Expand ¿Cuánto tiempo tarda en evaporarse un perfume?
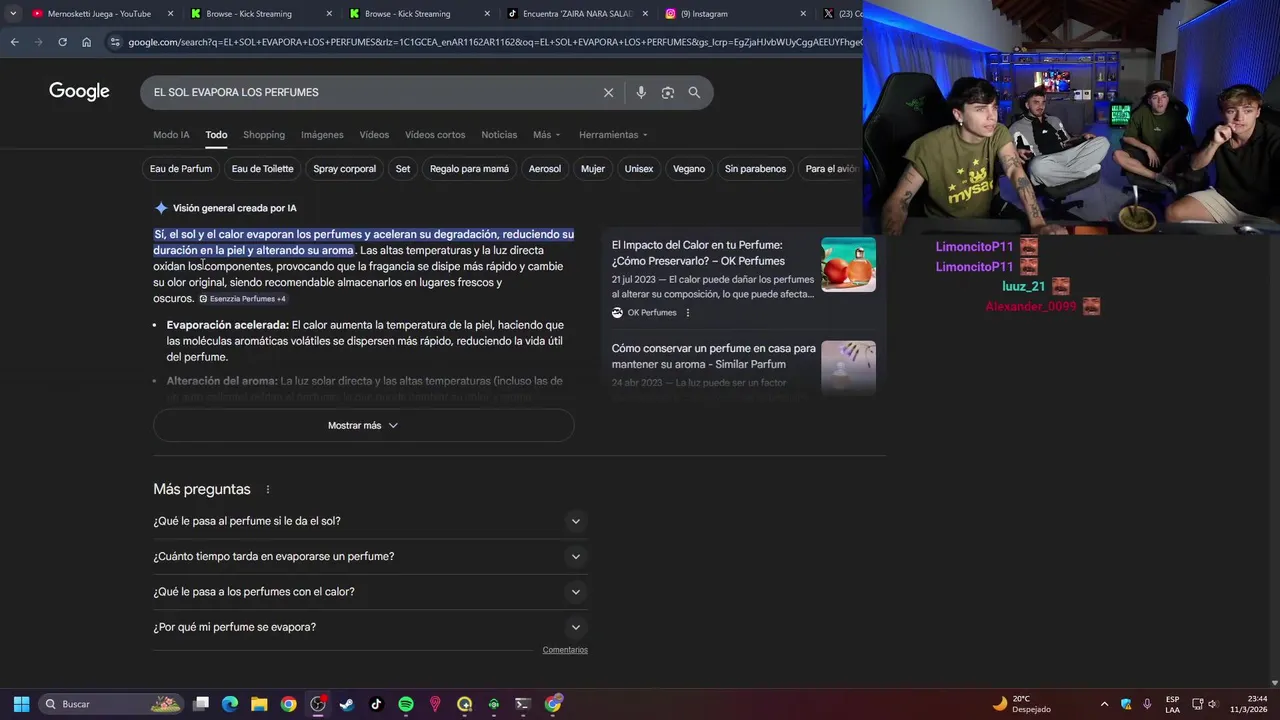1280x720 pixels. click(370, 556)
